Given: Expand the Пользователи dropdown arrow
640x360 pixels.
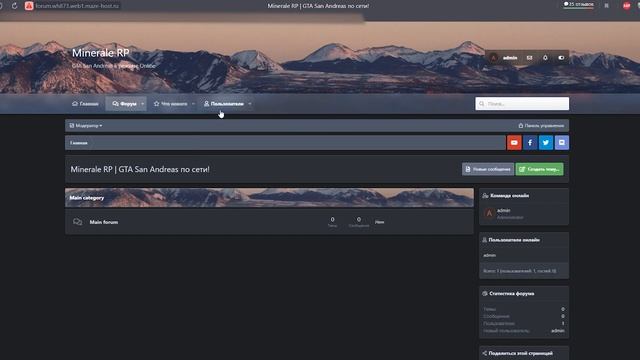Looking at the screenshot, I should tap(250, 104).
